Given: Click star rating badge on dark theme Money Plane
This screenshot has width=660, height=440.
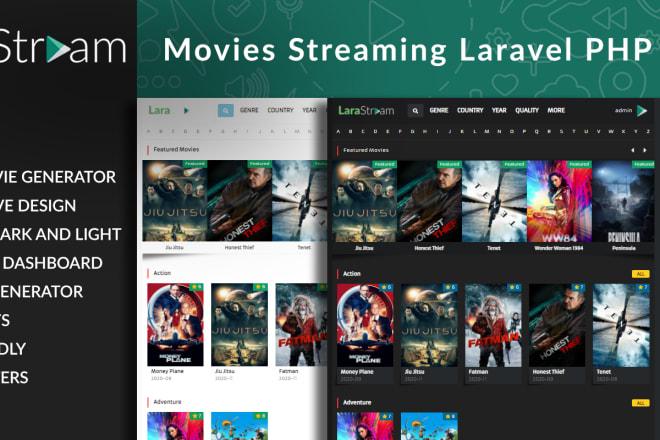Looking at the screenshot, I should coord(386,287).
